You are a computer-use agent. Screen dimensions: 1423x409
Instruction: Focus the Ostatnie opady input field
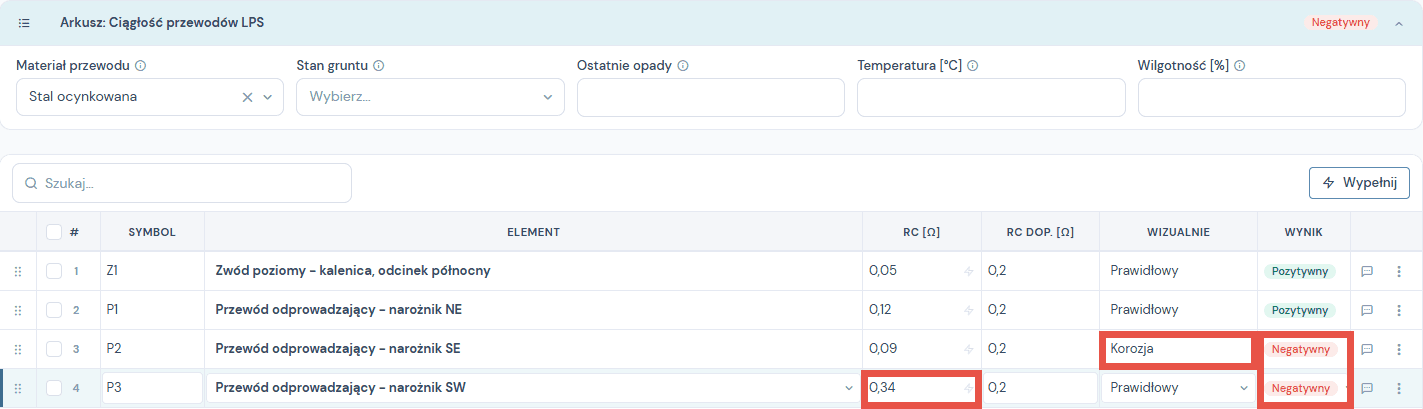point(711,97)
